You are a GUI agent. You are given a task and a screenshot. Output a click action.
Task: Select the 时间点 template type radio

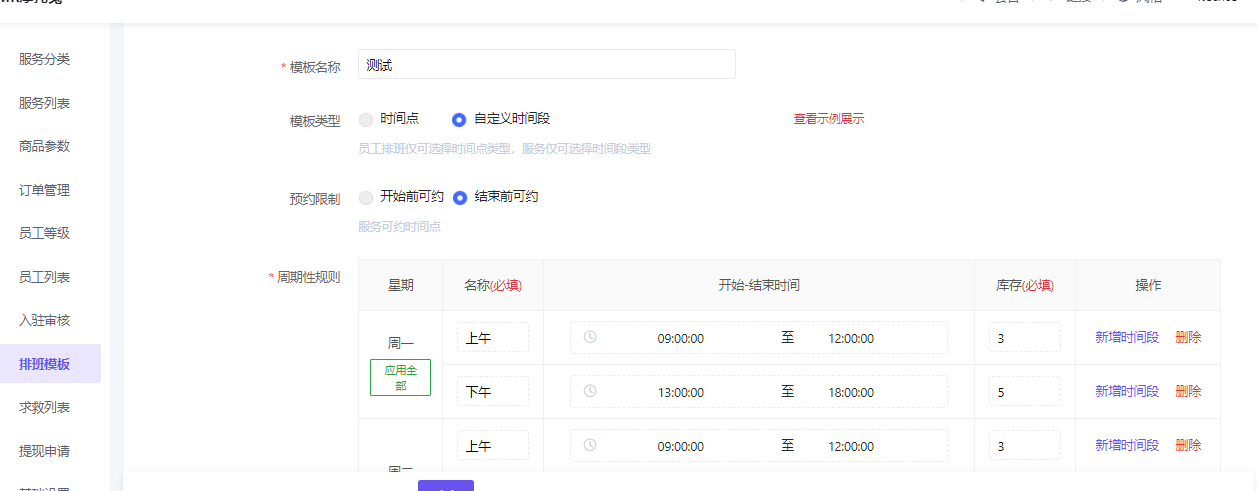point(366,119)
